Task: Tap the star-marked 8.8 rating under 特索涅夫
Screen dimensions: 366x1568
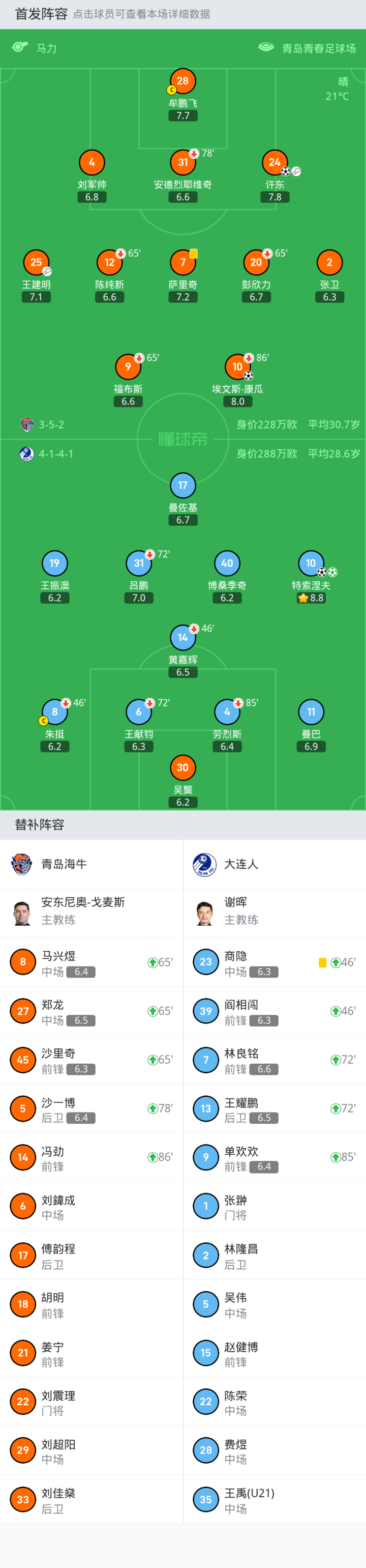Action: [311, 598]
